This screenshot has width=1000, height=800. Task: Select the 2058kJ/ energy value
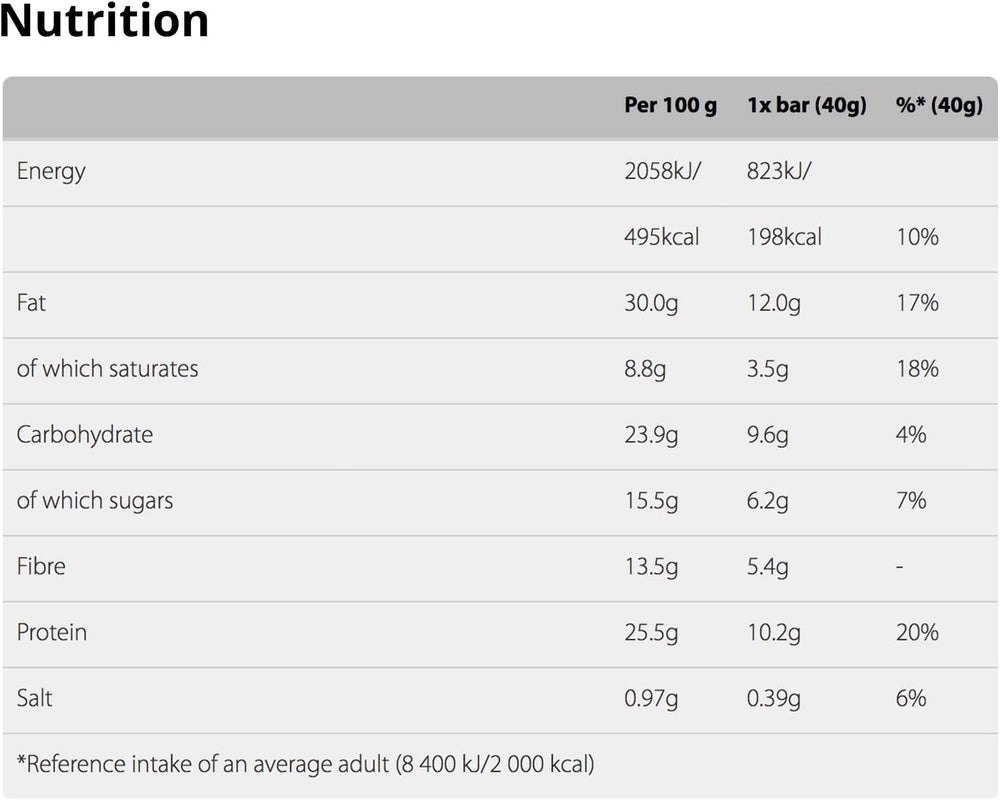point(663,171)
